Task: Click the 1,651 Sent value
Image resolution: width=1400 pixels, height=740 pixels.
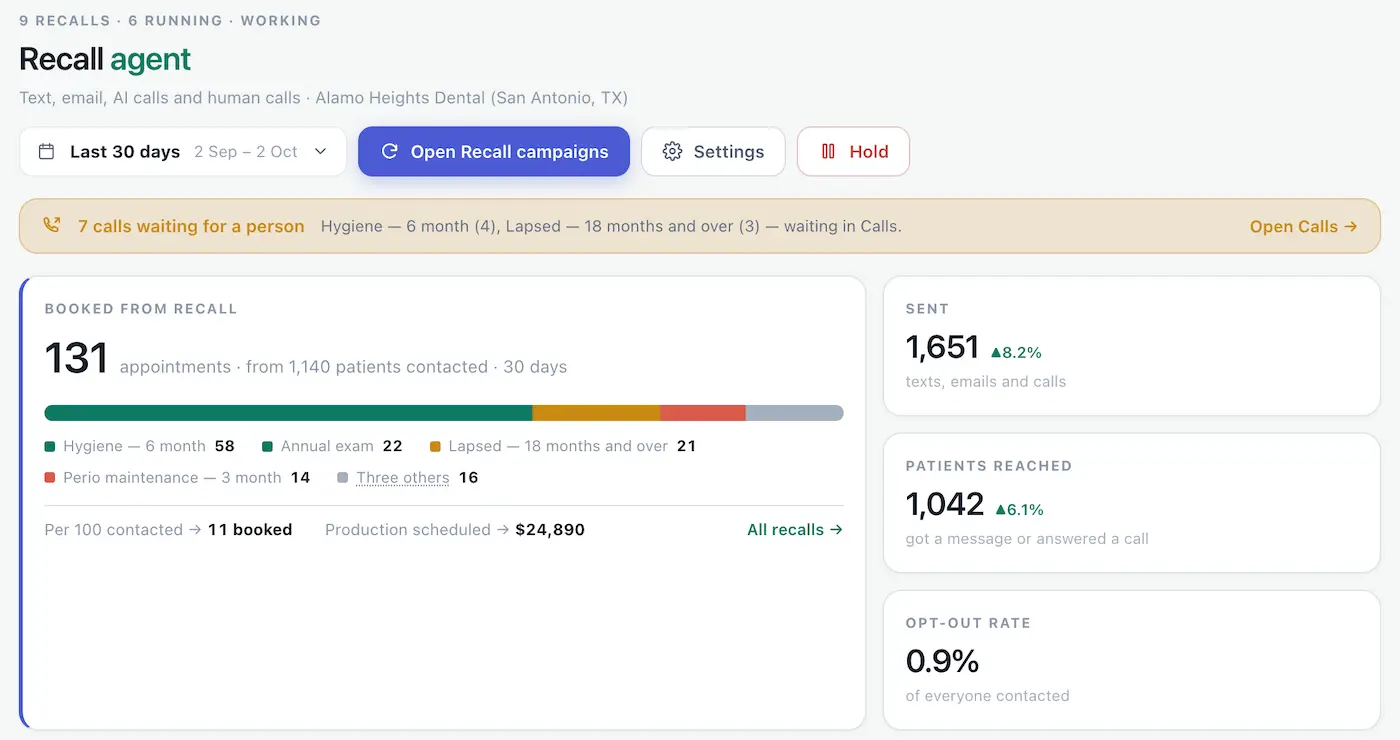Action: pos(942,347)
